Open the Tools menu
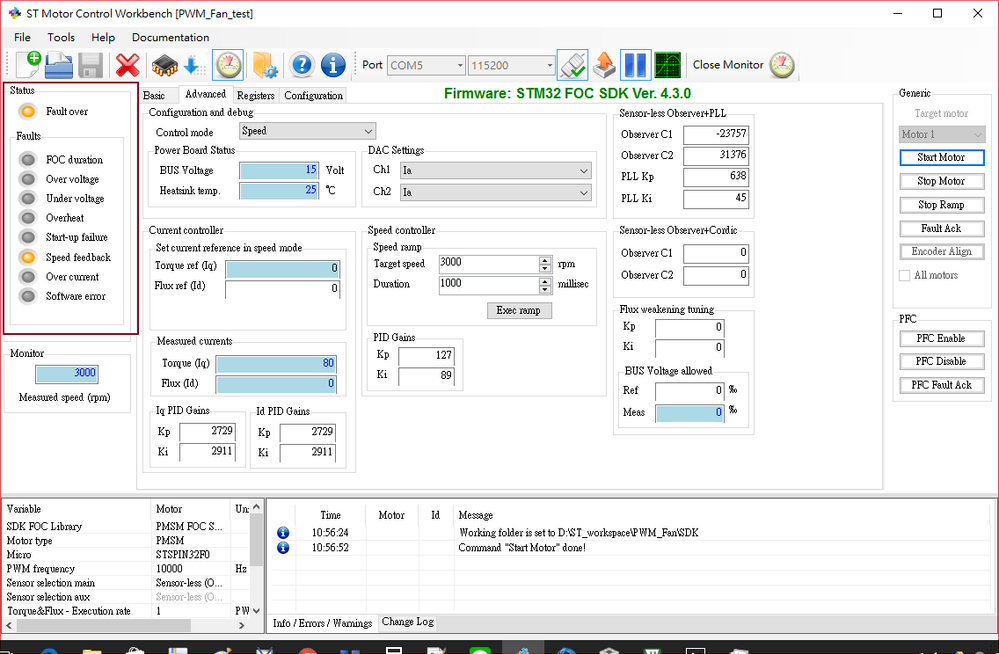The image size is (999, 654). (x=61, y=37)
